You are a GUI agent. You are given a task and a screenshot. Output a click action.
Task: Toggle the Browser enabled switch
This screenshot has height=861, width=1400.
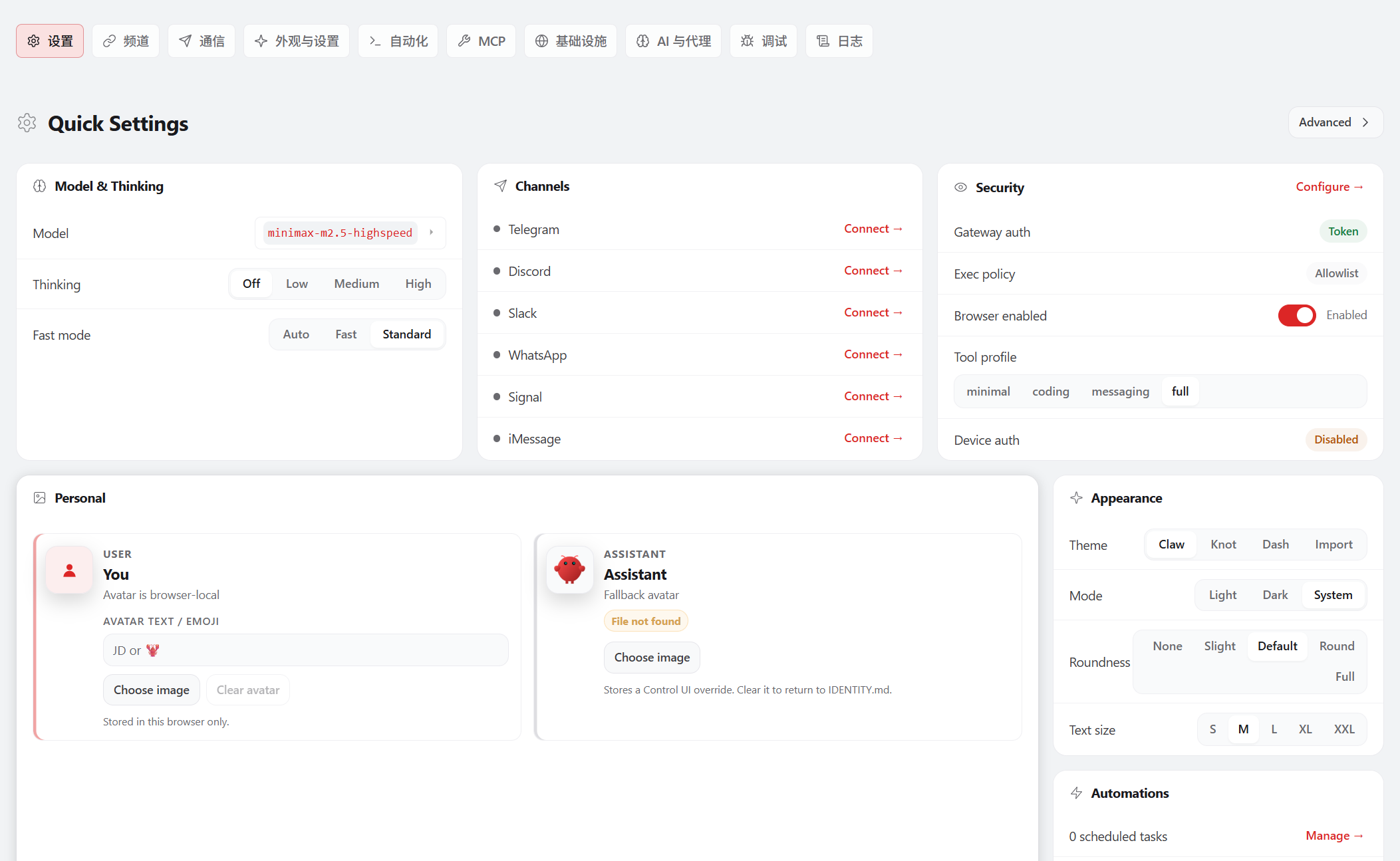click(x=1297, y=315)
